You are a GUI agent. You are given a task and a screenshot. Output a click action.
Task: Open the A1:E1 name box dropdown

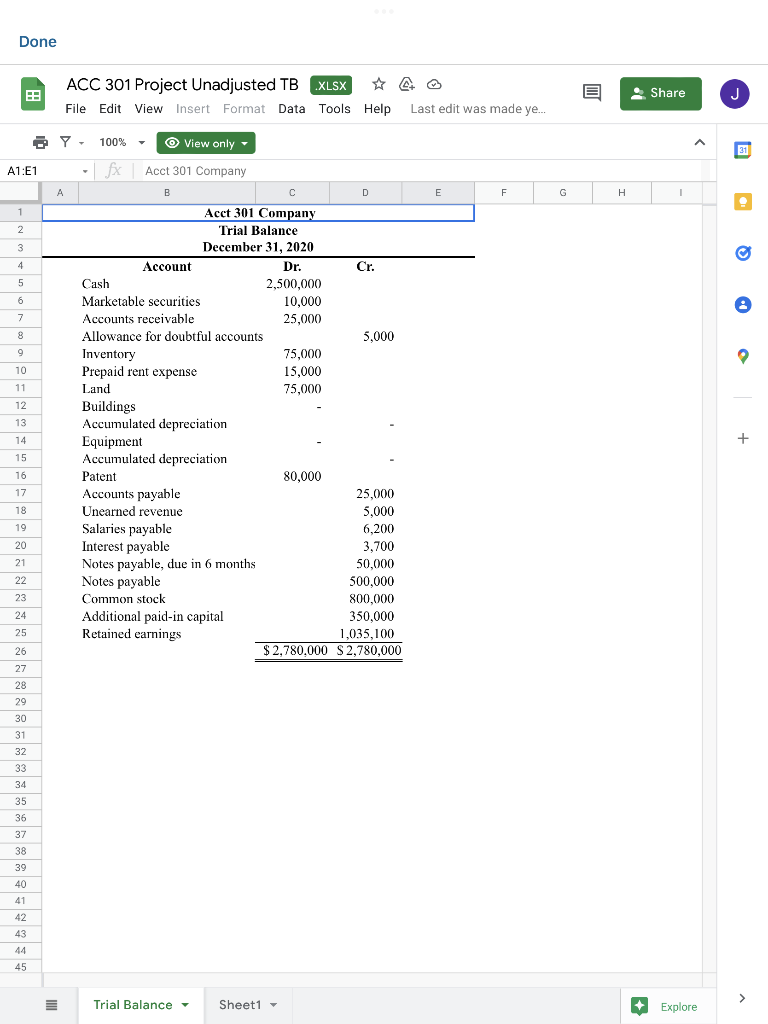coord(85,171)
